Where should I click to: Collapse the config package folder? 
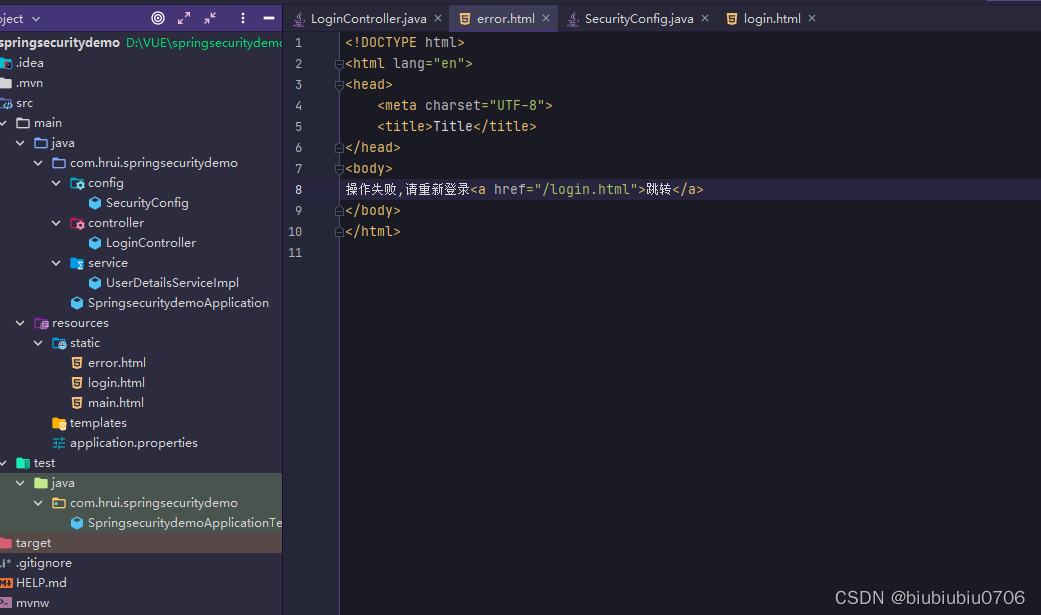(57, 183)
